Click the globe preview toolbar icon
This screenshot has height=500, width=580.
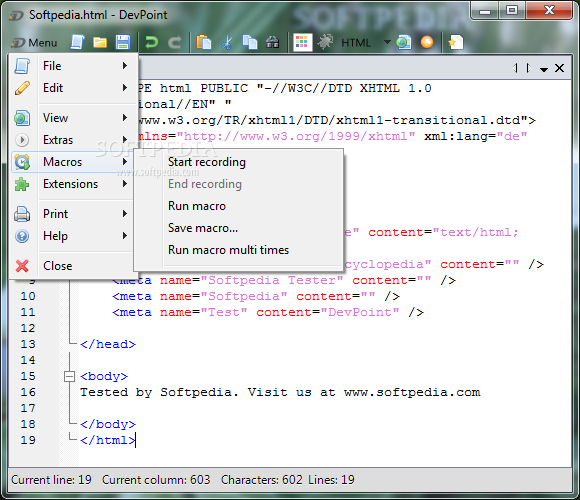click(x=404, y=42)
